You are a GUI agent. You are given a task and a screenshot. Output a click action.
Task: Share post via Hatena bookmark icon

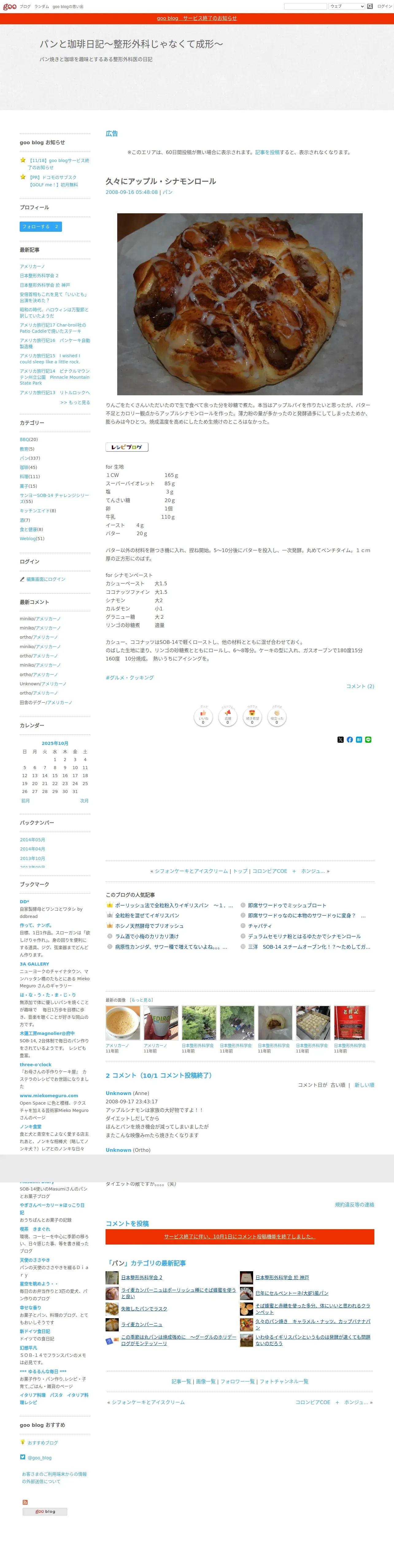(359, 740)
